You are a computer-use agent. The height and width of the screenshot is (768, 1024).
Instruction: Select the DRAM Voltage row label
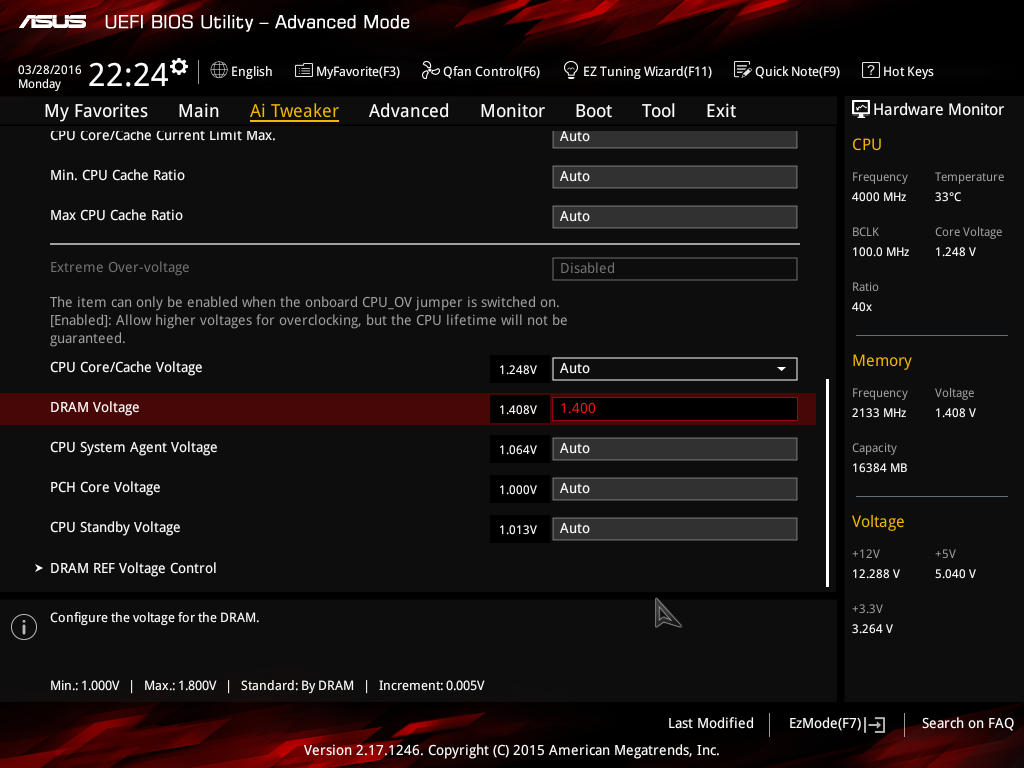[95, 408]
